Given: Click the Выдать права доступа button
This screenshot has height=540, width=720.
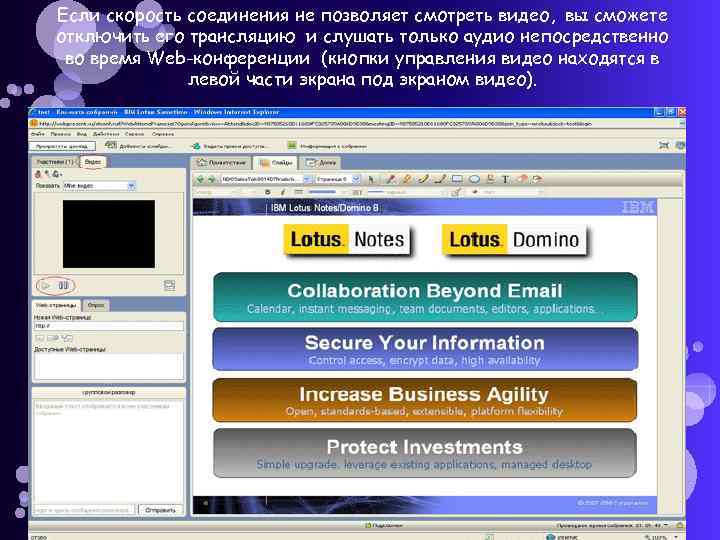Looking at the screenshot, I should click(x=229, y=146).
